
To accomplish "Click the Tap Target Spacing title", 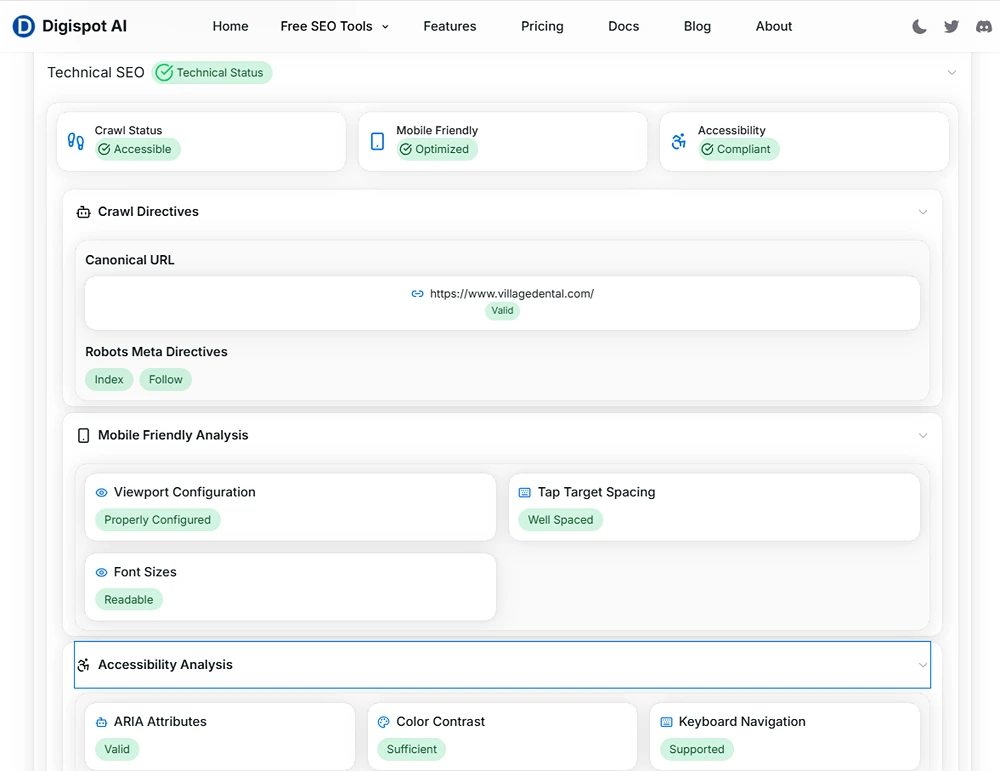I will click(x=596, y=492).
